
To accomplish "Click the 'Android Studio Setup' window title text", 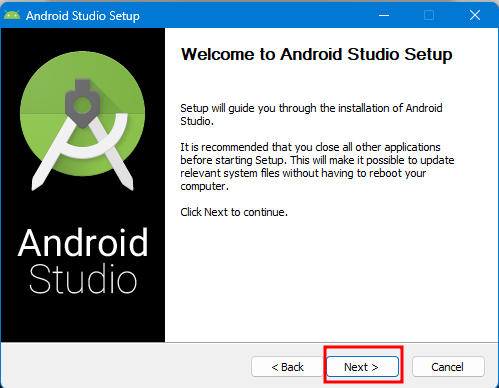I will pos(83,16).
